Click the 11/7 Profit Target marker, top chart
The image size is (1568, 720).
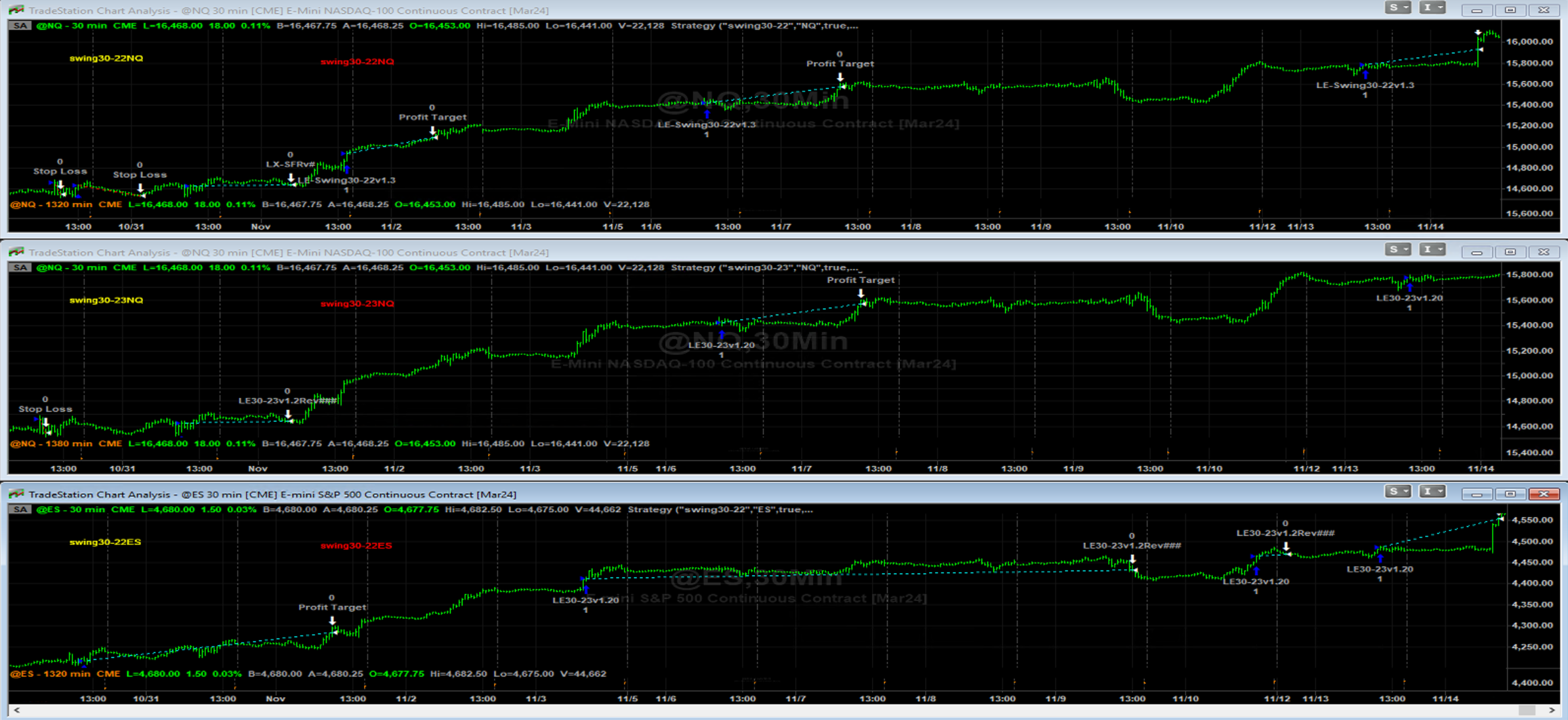pyautogui.click(x=840, y=77)
